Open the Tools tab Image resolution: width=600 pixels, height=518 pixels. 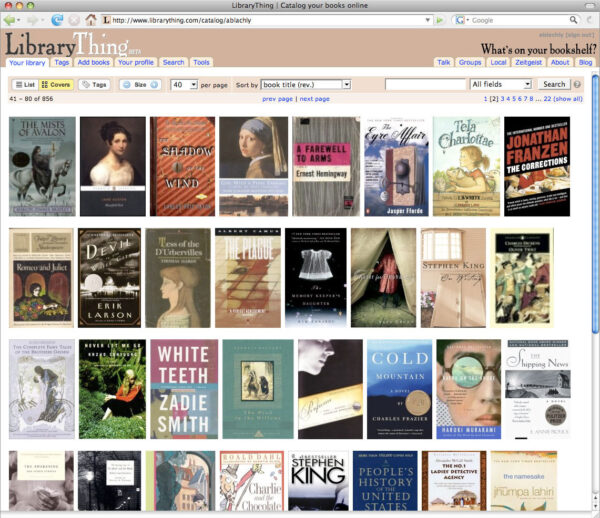(201, 62)
